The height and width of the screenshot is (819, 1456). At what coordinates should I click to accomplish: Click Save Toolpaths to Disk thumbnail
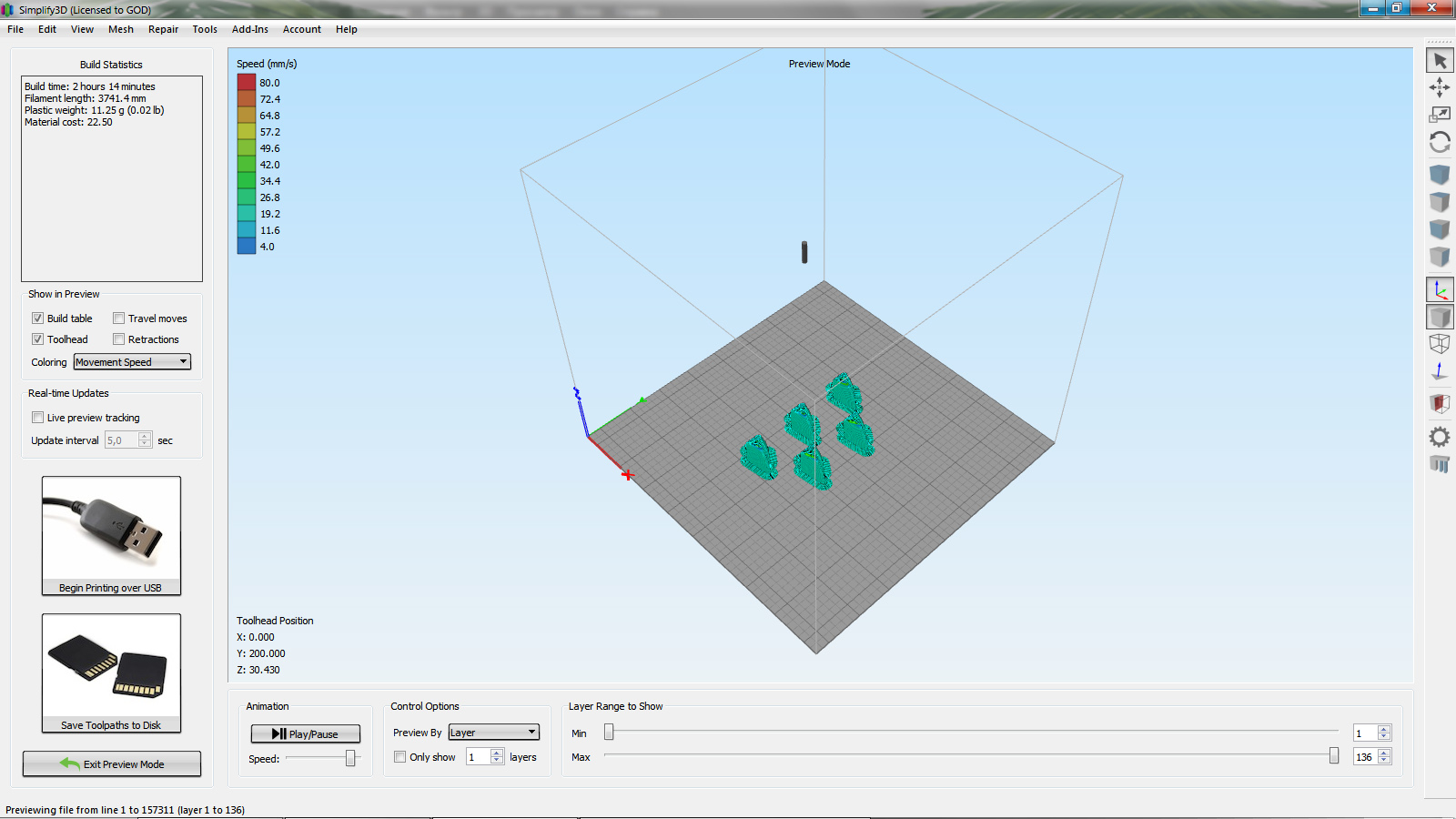click(x=111, y=672)
